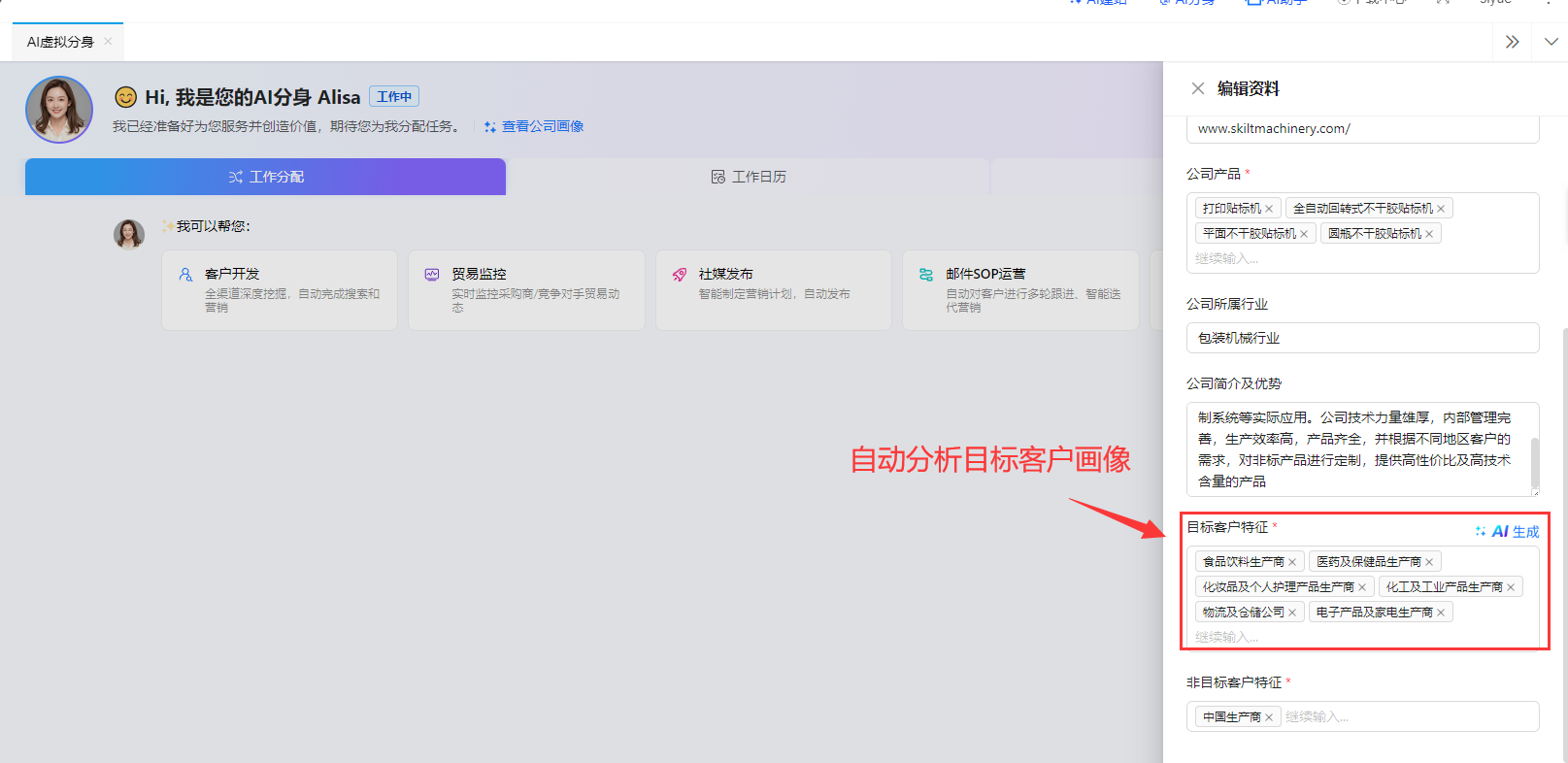The height and width of the screenshot is (763, 1568).
Task: Select the 工作分配 tab
Action: point(265,177)
